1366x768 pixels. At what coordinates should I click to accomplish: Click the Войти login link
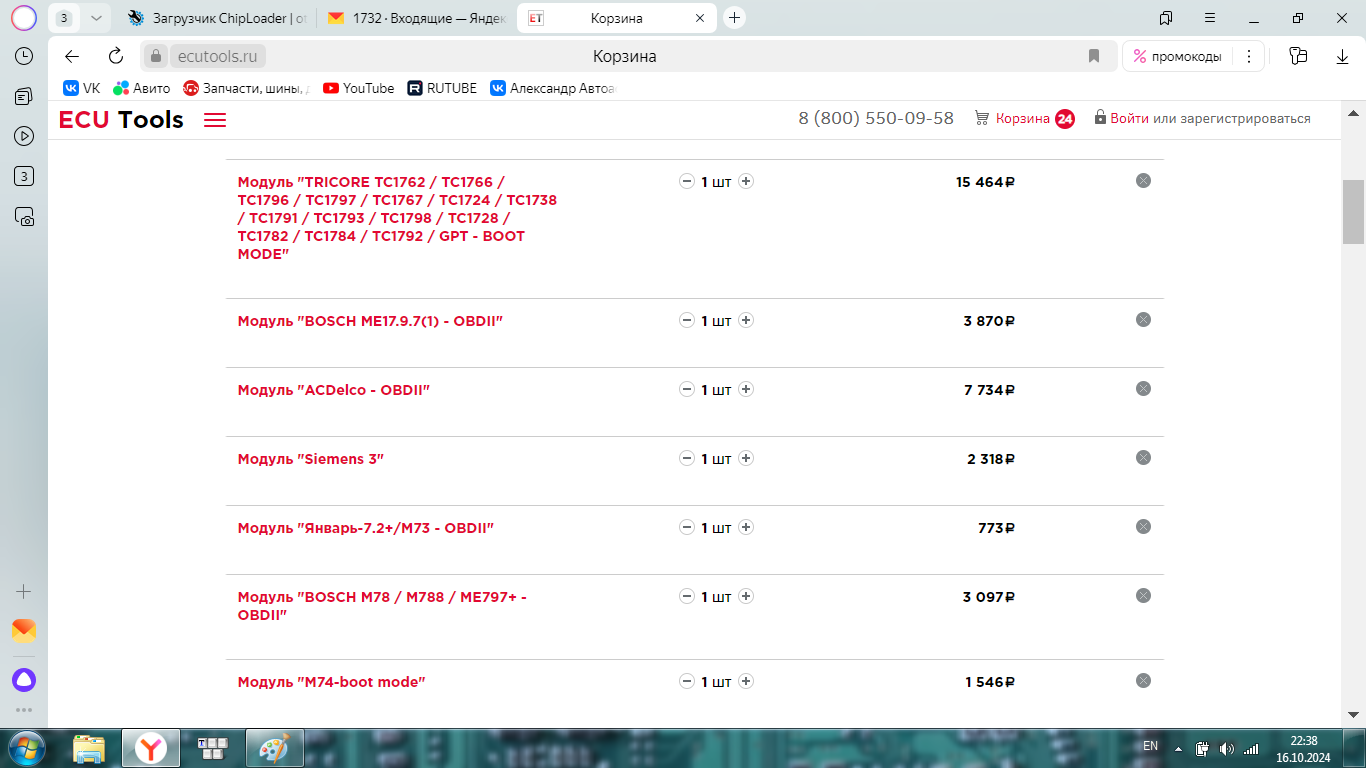(x=1129, y=119)
